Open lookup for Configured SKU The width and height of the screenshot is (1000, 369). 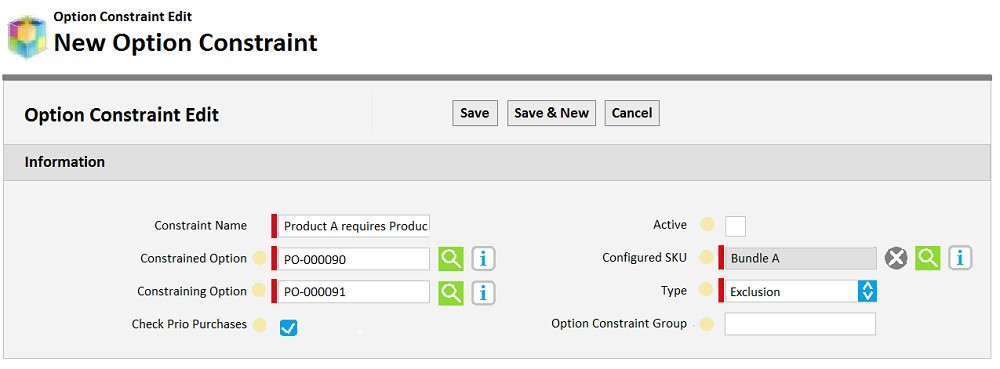coord(928,258)
